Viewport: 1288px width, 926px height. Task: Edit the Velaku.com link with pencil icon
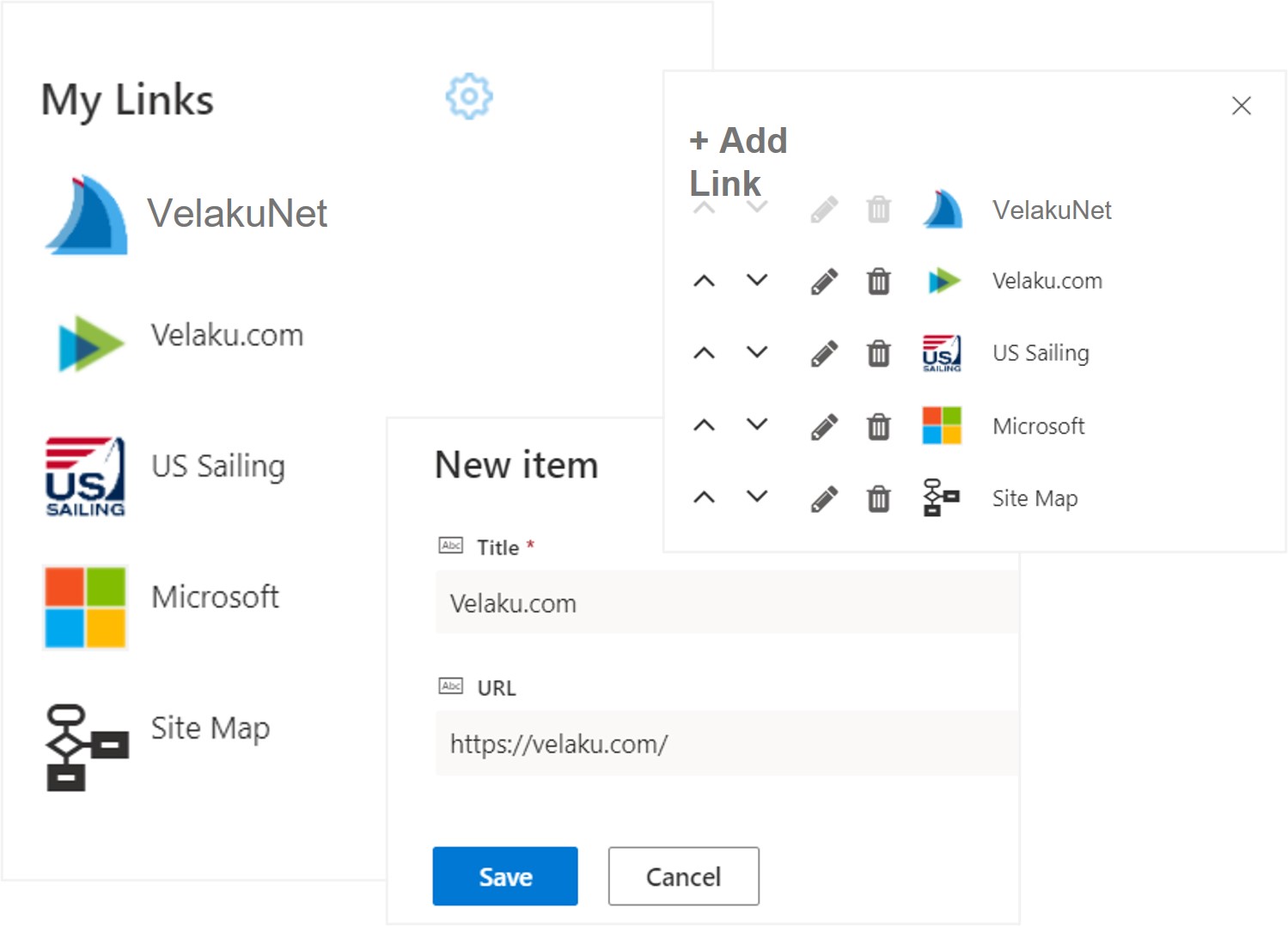tap(824, 281)
